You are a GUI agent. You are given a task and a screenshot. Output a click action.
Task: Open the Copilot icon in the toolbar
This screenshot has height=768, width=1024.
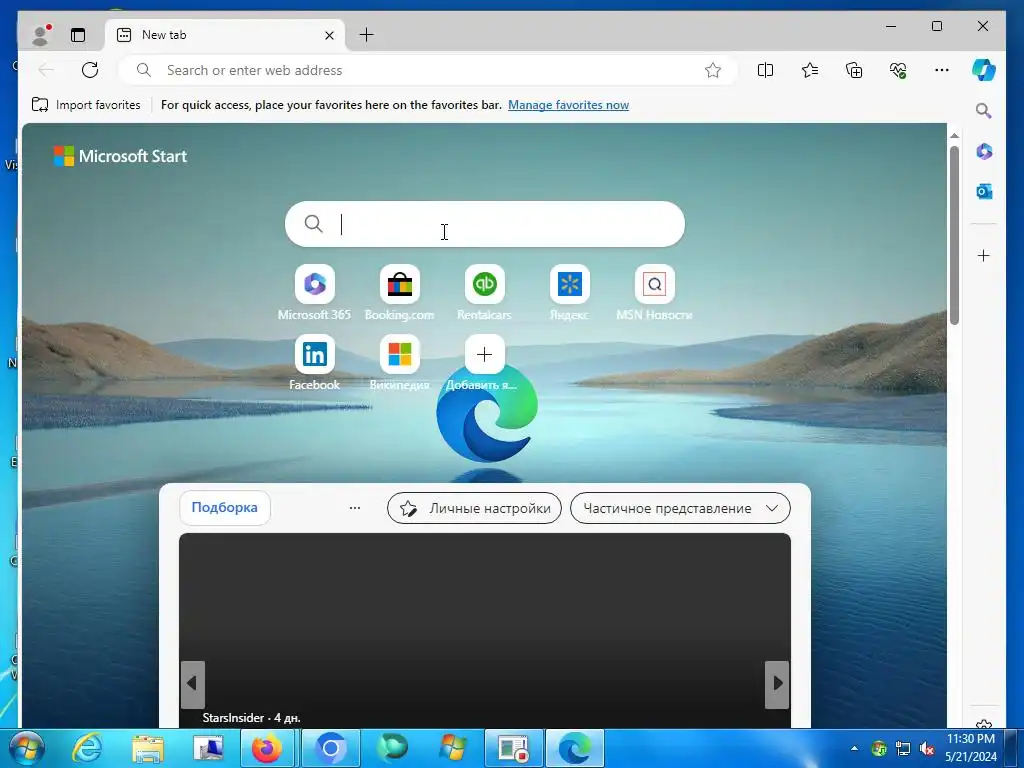pyautogui.click(x=984, y=70)
